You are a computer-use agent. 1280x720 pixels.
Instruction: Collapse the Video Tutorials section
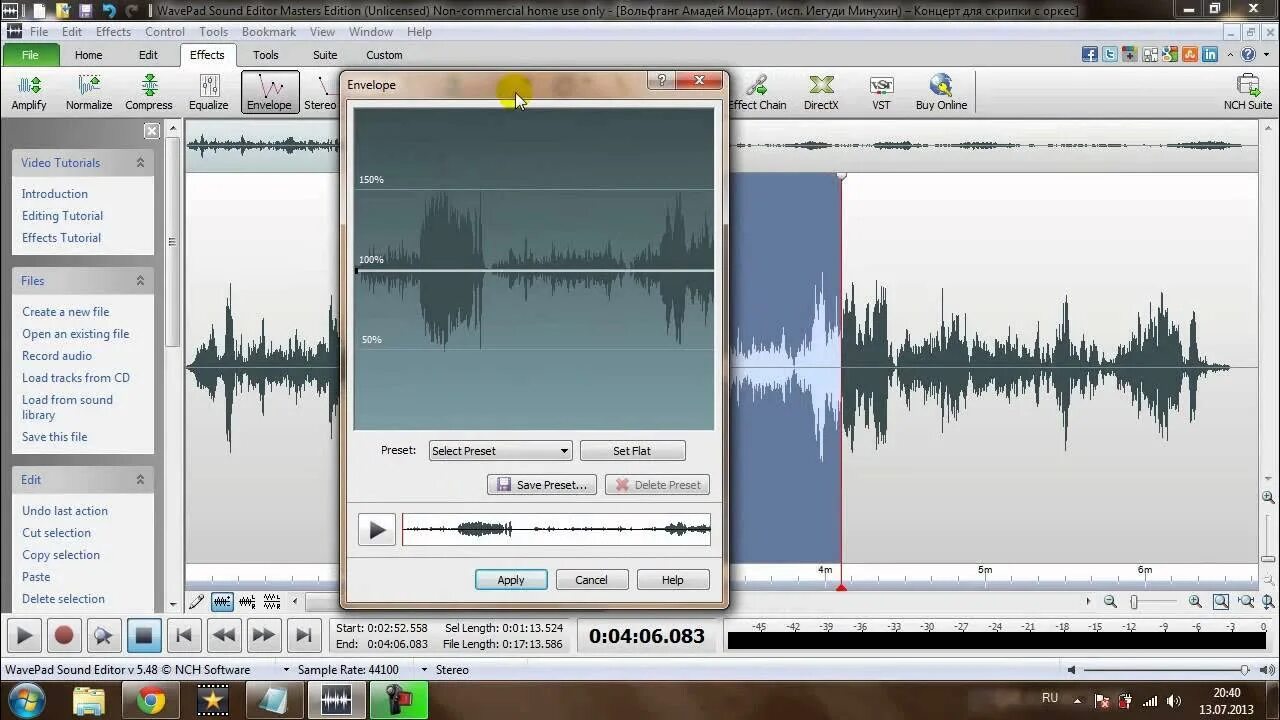(x=140, y=163)
